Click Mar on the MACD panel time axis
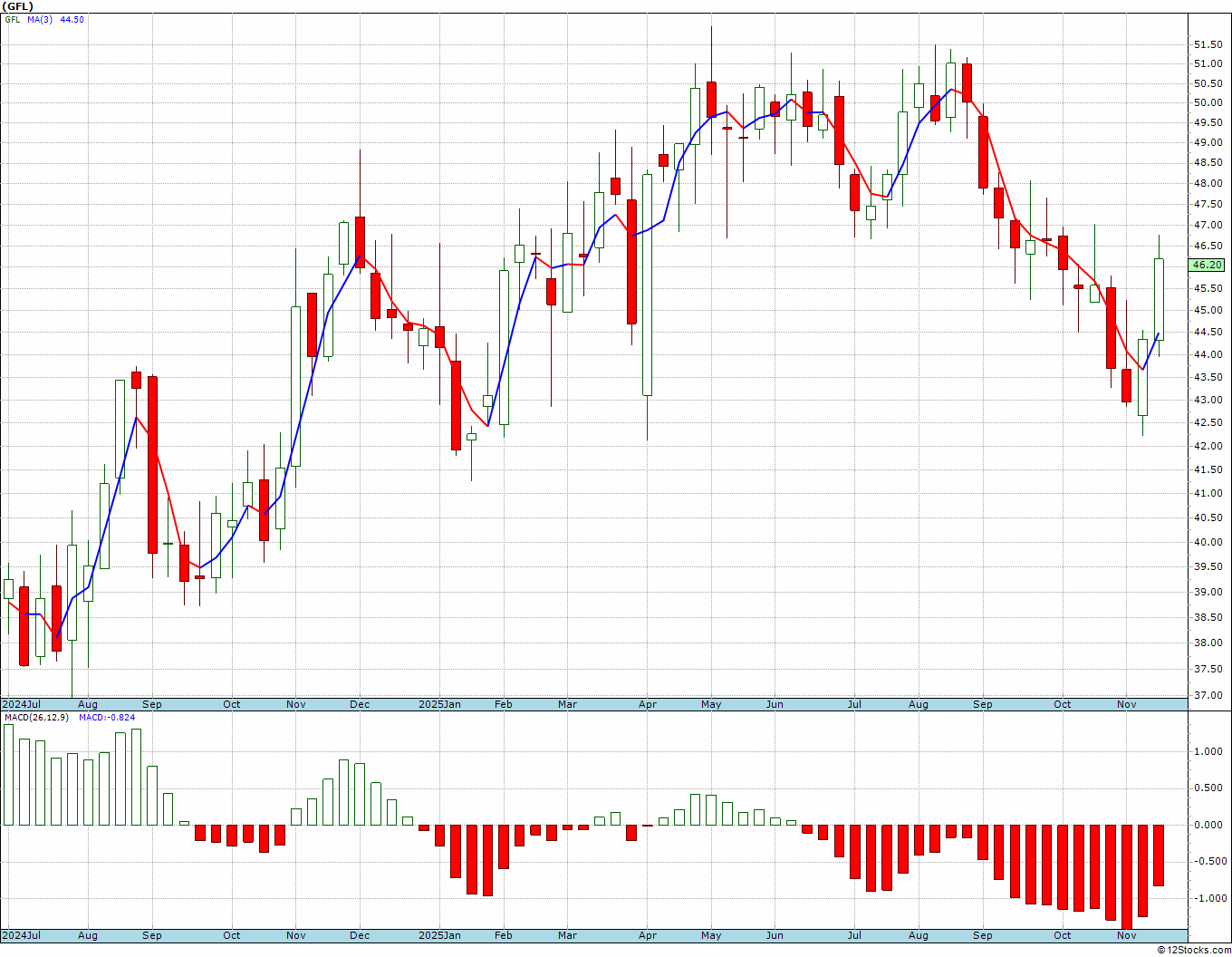The image size is (1232, 957). tap(568, 935)
